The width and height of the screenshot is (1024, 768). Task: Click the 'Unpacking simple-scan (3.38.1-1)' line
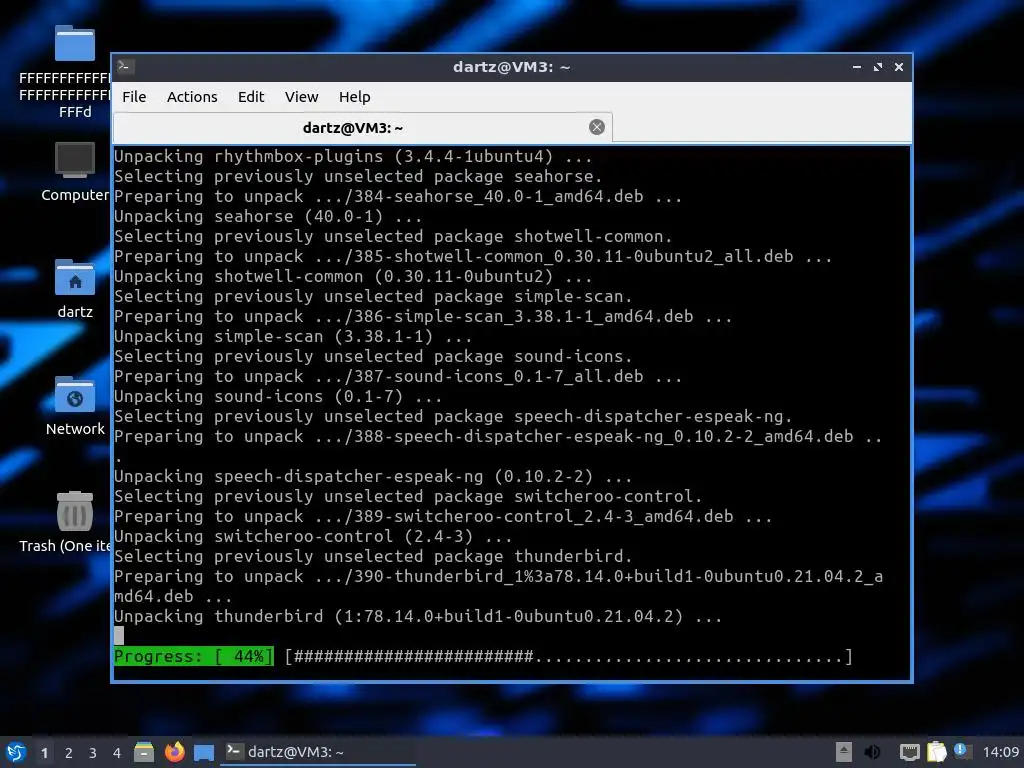tap(293, 336)
